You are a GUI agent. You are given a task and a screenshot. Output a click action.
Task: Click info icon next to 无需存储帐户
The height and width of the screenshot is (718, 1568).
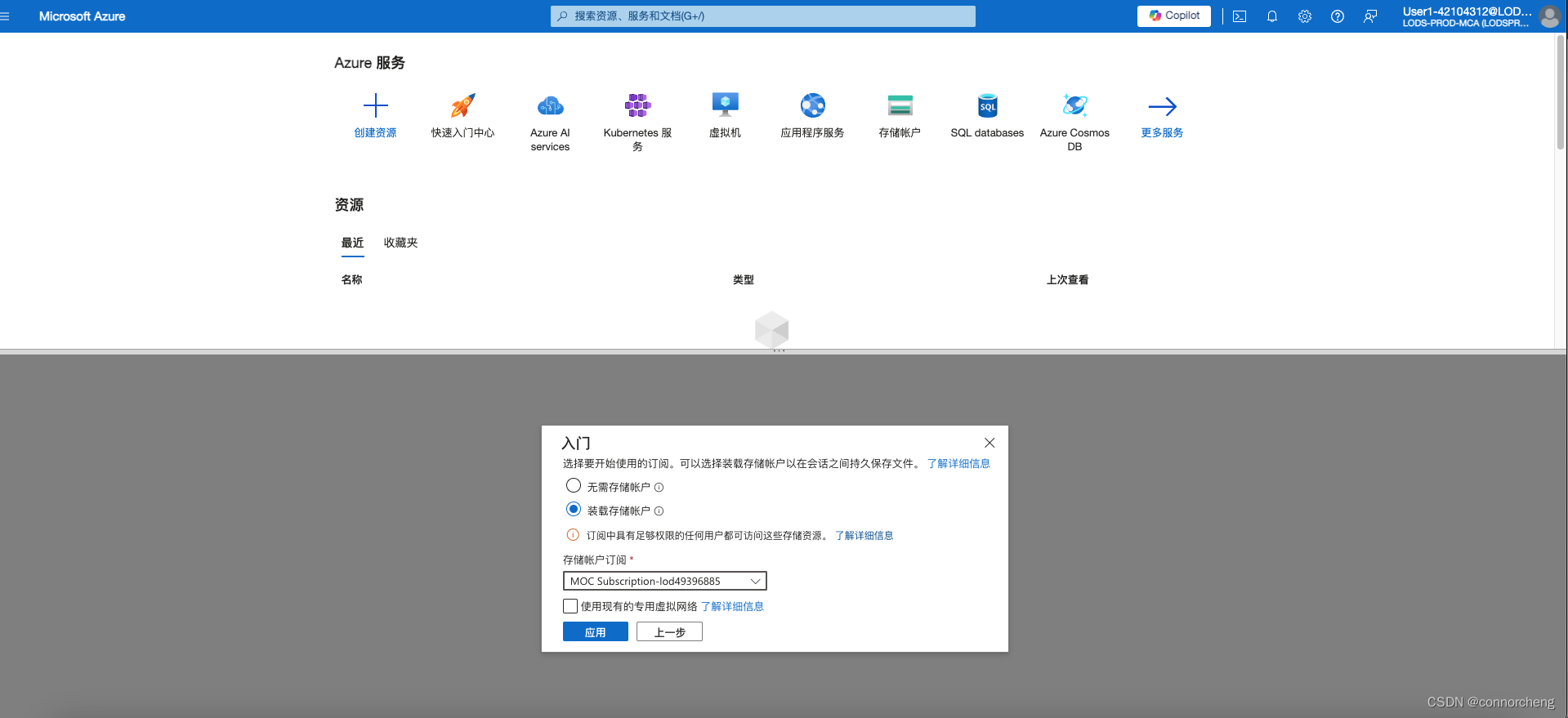tap(659, 488)
